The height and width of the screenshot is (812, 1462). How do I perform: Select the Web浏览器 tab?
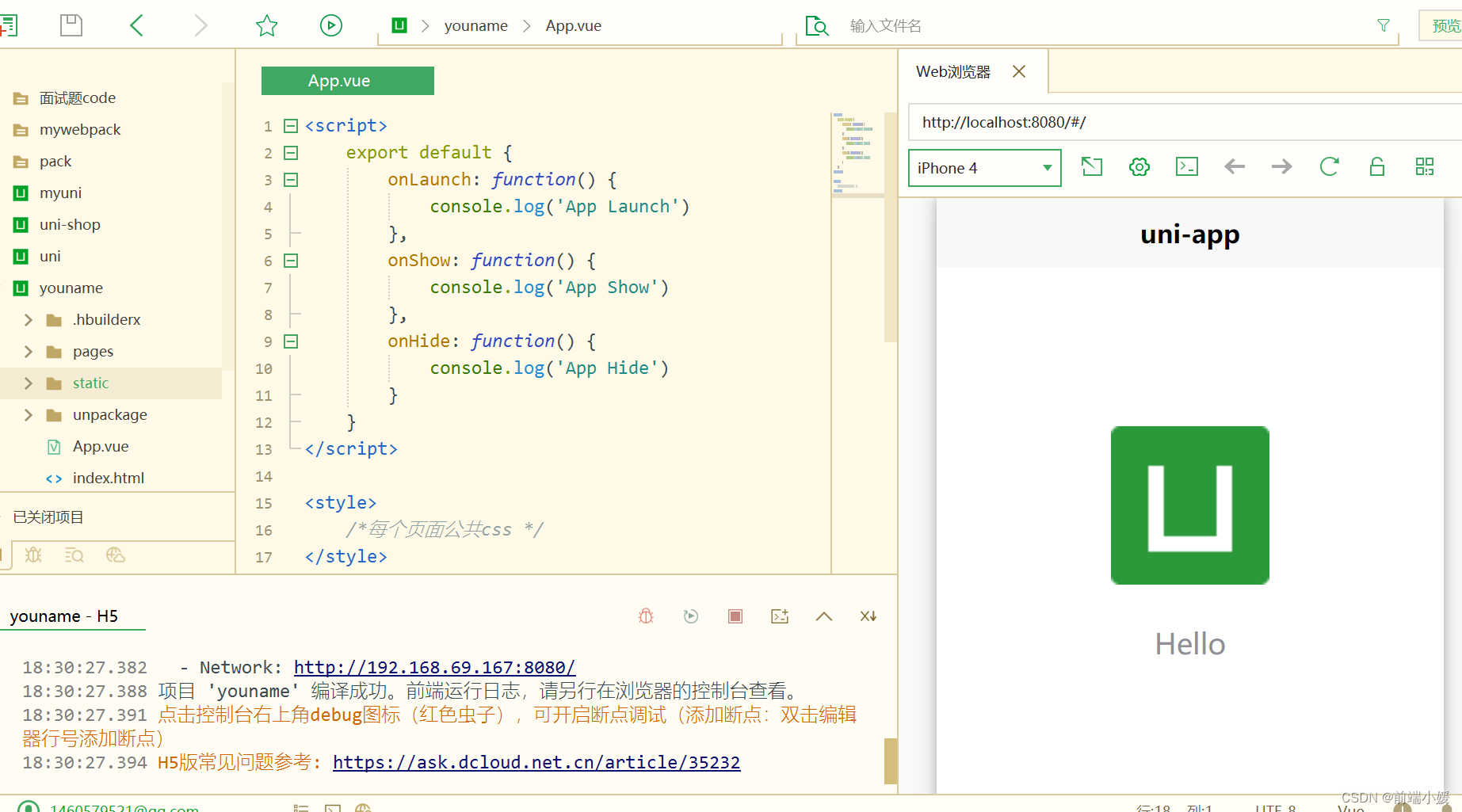tap(953, 72)
